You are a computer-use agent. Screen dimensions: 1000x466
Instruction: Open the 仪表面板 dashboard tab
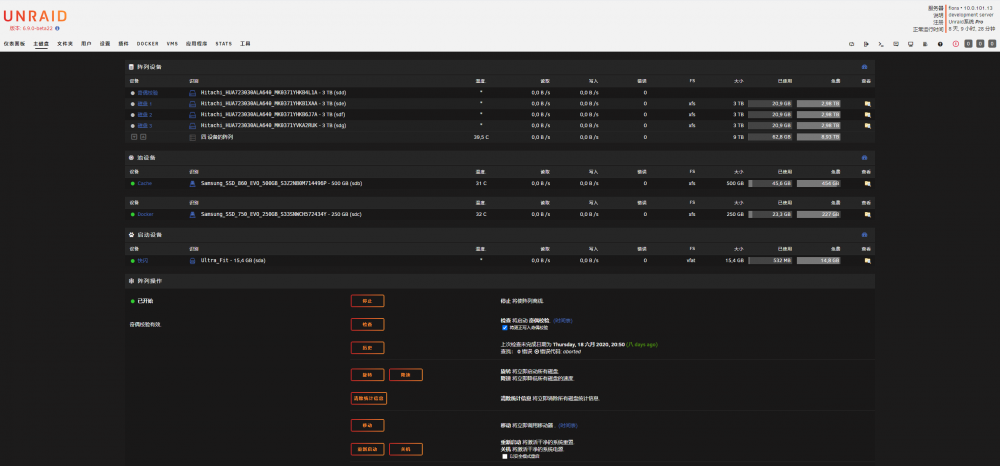[14, 44]
